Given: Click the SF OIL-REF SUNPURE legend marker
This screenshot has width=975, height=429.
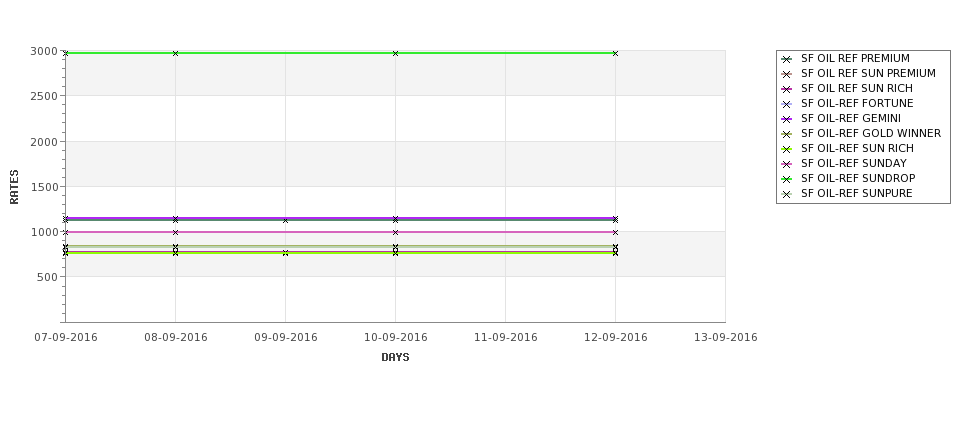Looking at the screenshot, I should tap(787, 194).
